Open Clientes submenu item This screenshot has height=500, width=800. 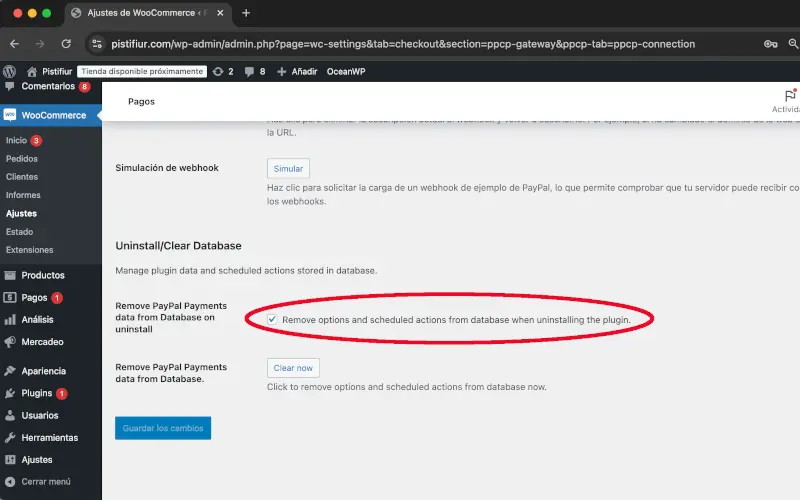[x=22, y=177]
